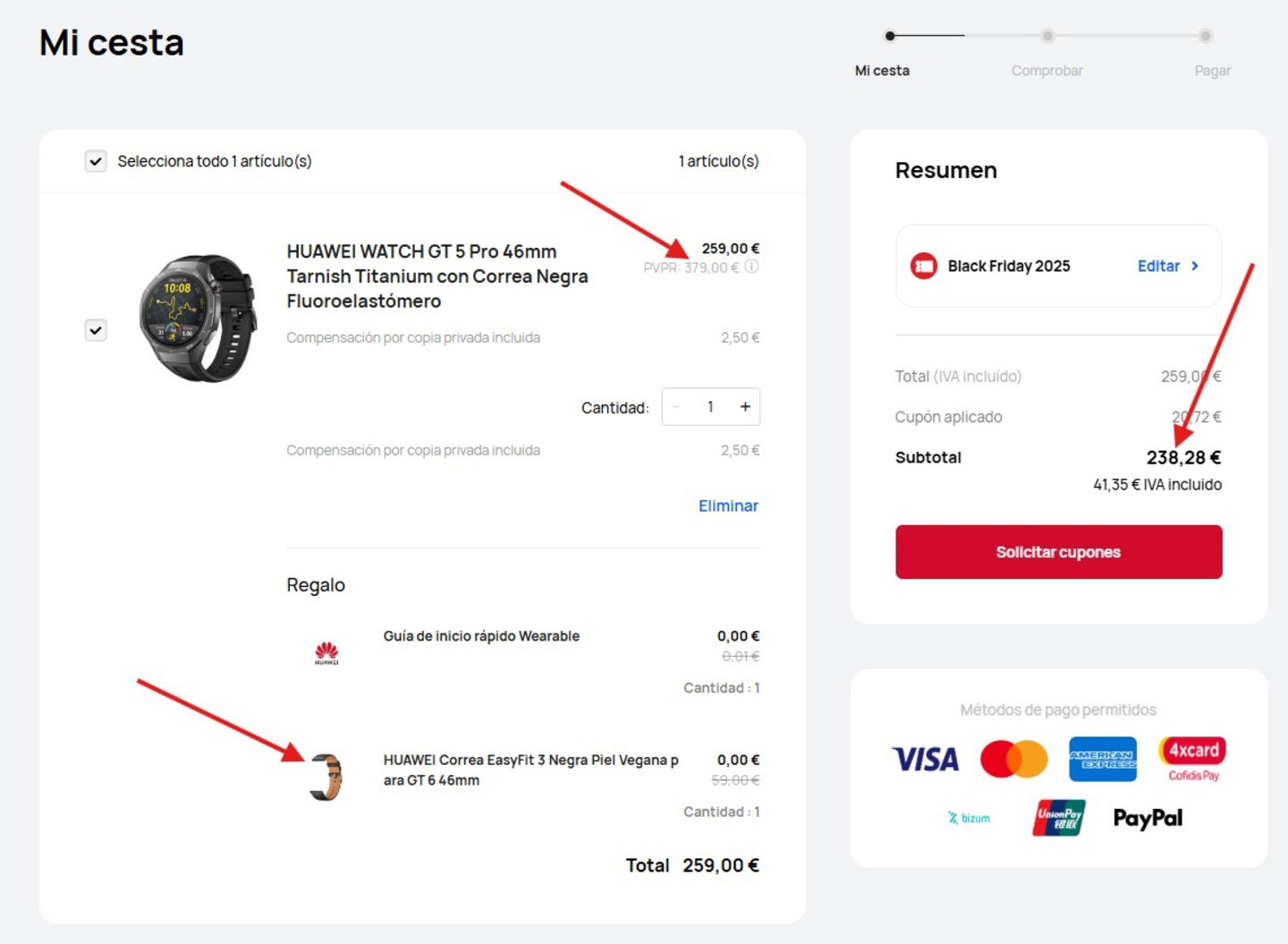Image resolution: width=1288 pixels, height=944 pixels.
Task: Click the Visa payment method icon
Action: (924, 759)
